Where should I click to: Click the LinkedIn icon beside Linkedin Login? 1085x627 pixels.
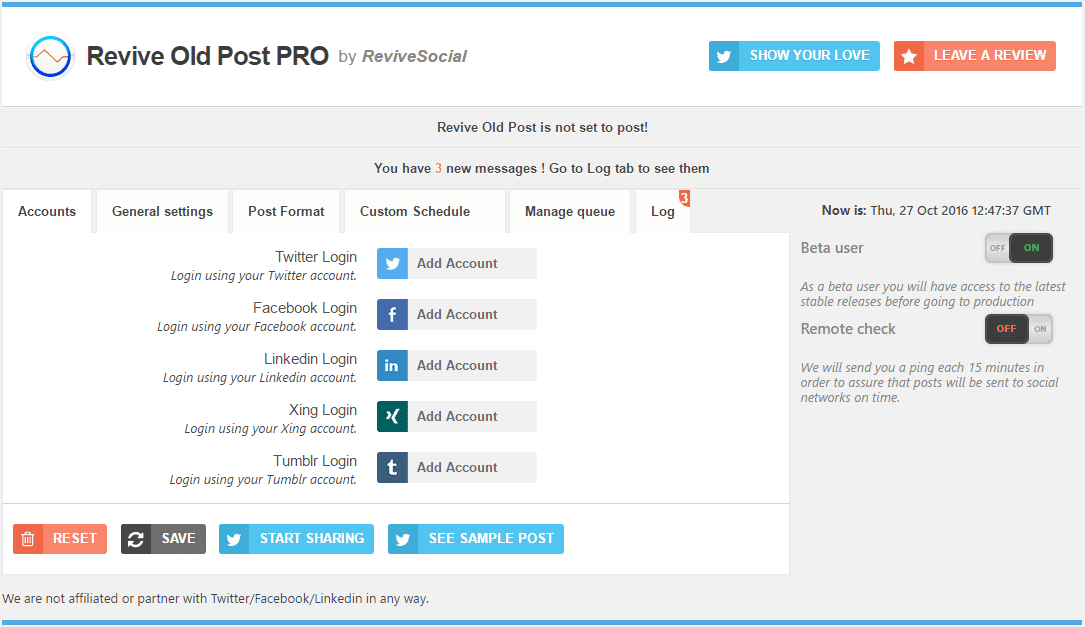(x=392, y=365)
